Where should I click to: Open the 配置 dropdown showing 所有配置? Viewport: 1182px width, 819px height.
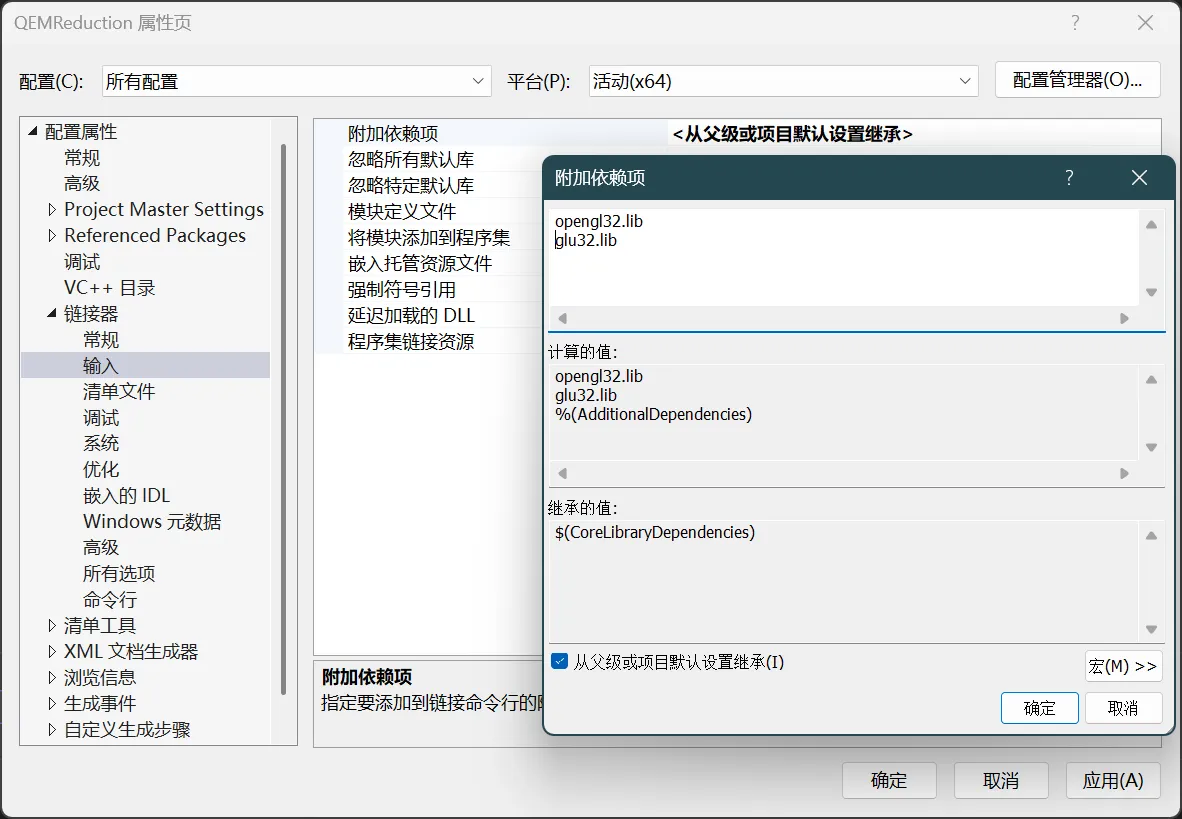(297, 81)
